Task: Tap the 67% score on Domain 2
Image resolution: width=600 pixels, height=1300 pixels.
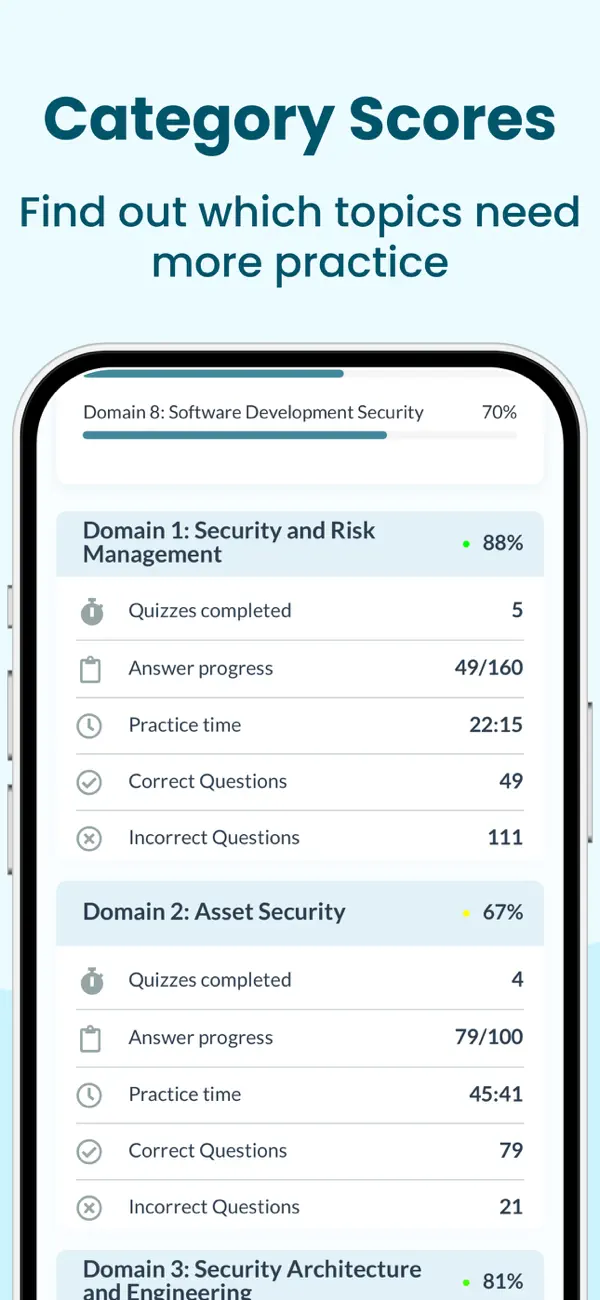Action: [503, 913]
